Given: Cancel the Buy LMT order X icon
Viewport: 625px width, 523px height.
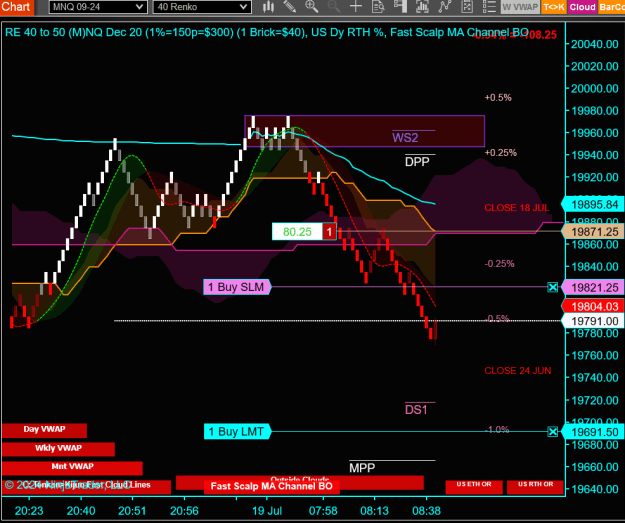Looking at the screenshot, I should (x=552, y=432).
